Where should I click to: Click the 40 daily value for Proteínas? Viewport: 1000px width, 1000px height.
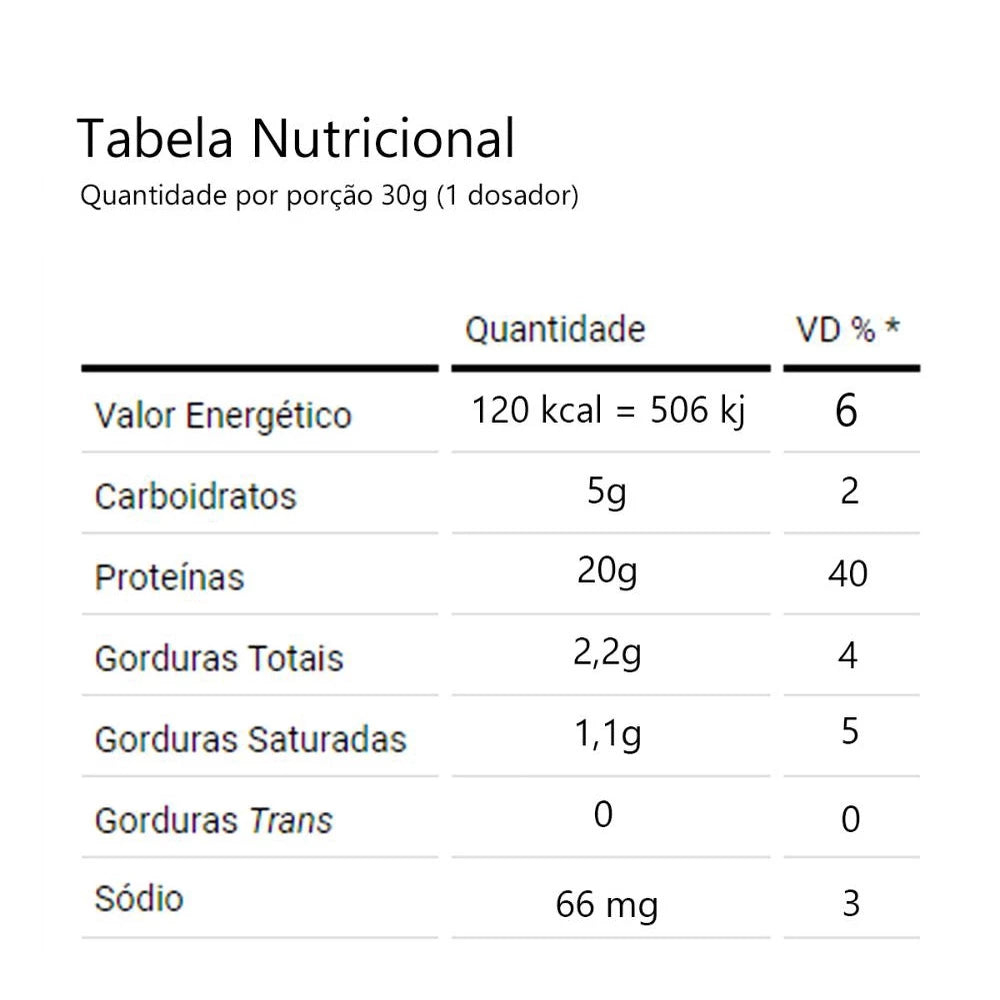click(x=848, y=574)
